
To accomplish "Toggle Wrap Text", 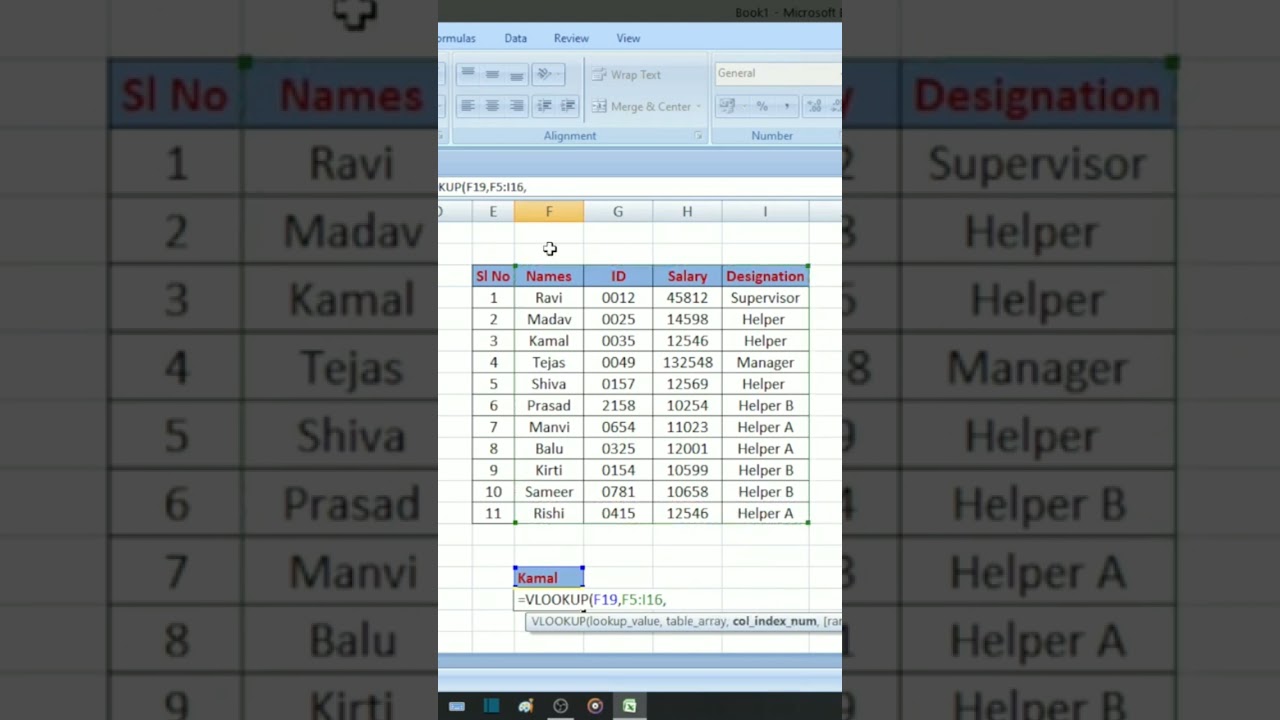I will click(626, 75).
